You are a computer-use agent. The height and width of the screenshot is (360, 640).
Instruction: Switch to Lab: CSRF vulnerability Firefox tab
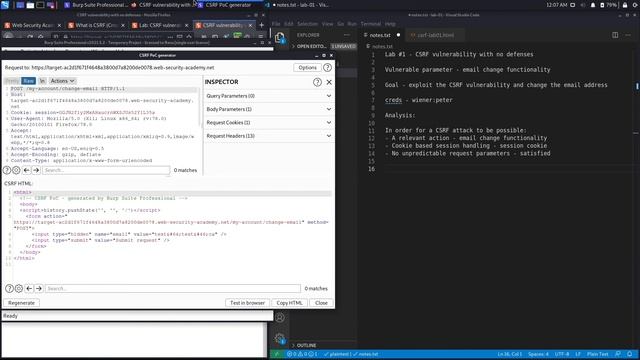tap(160, 25)
